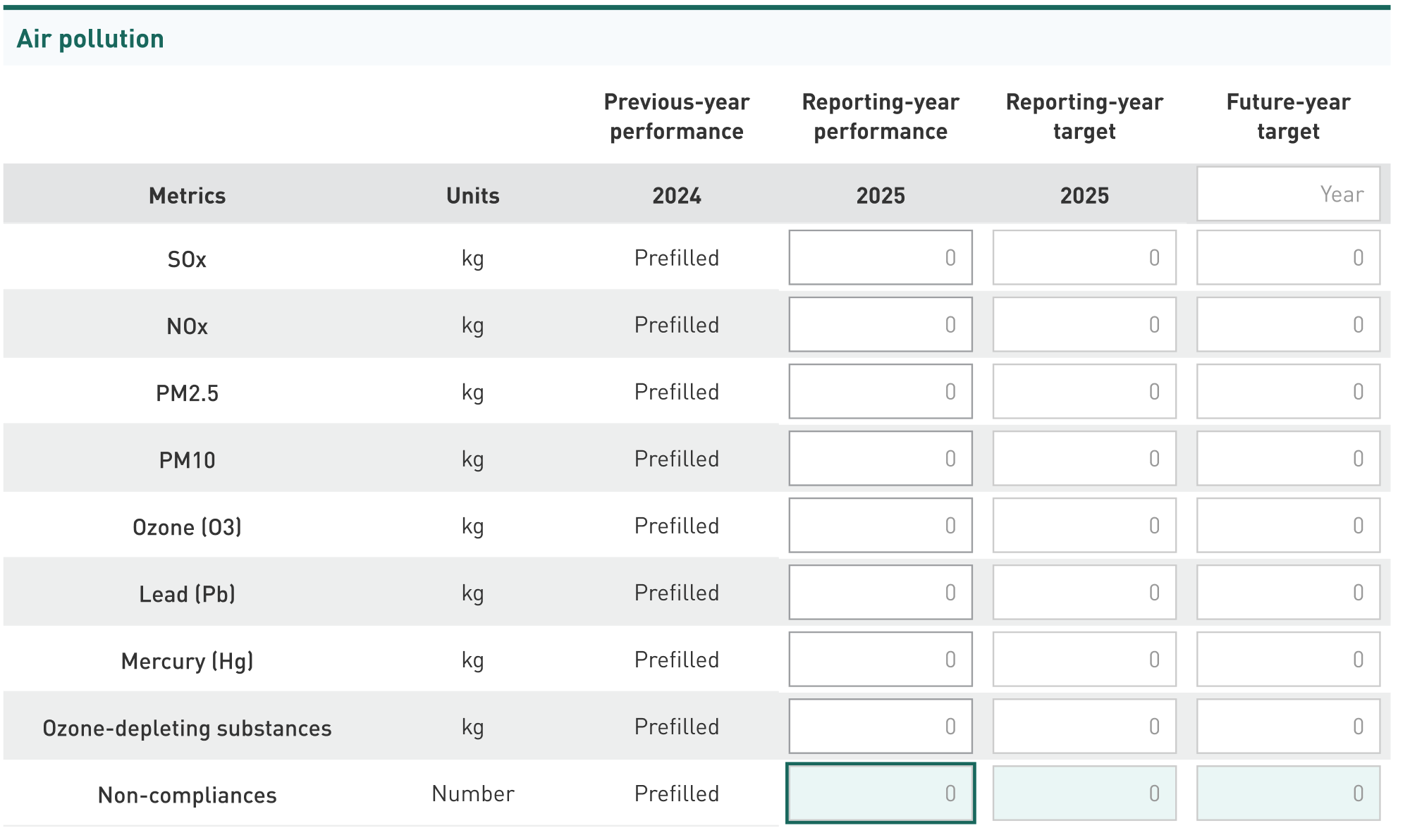This screenshot has width=1410, height=840.
Task: Click NOx reporting-year performance input
Action: (880, 324)
